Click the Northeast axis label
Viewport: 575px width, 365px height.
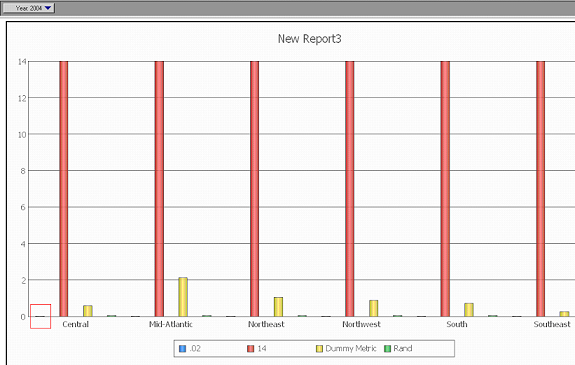(x=266, y=324)
